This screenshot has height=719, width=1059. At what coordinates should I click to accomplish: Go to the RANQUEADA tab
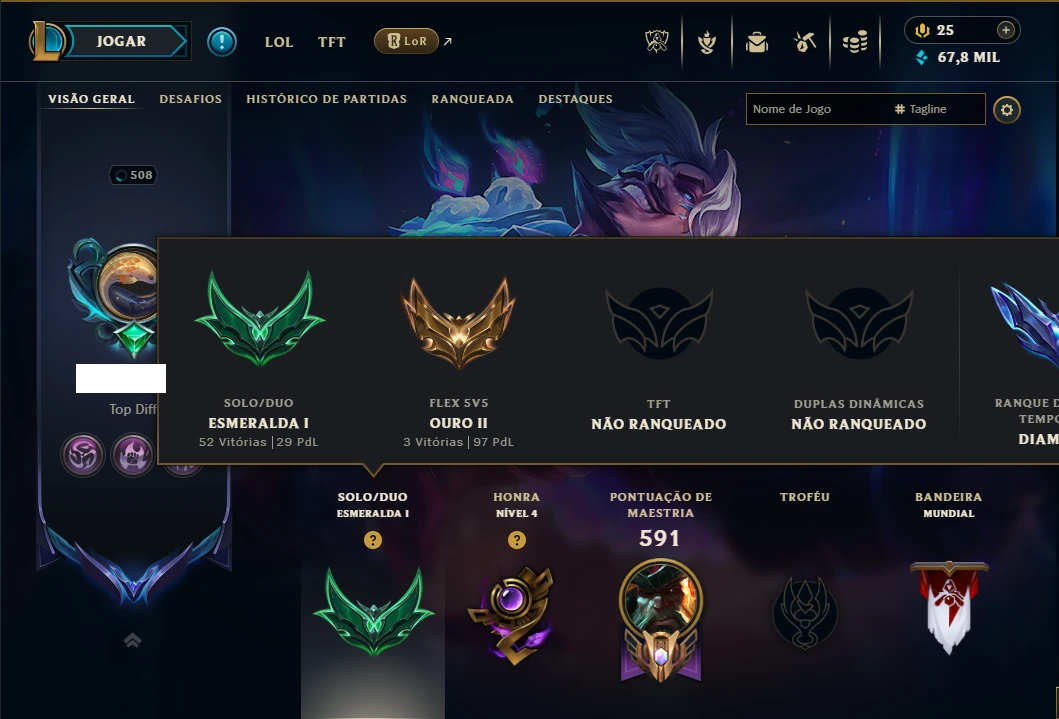click(x=473, y=99)
